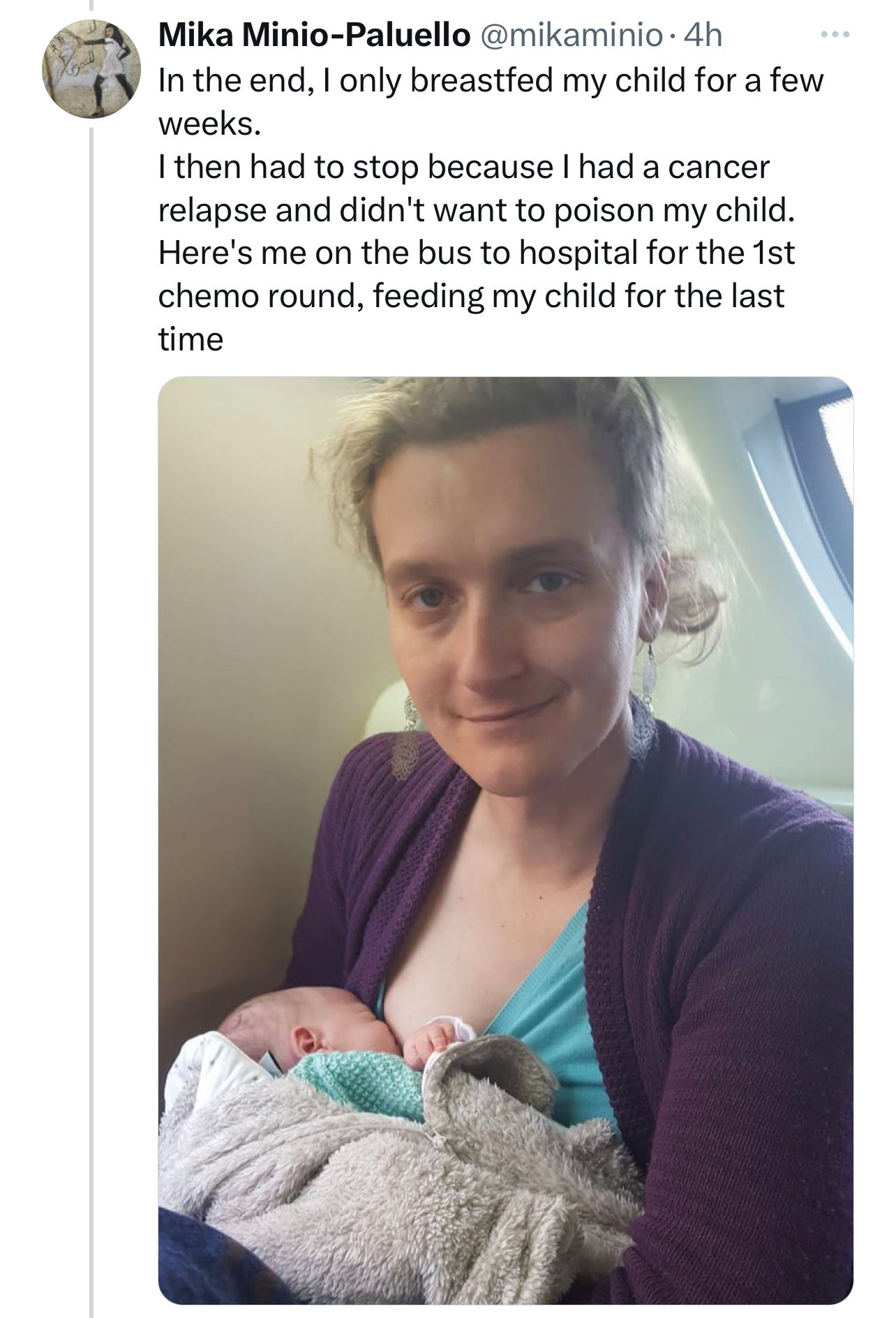Click Mika Minio-Paluello's profile avatar
The height and width of the screenshot is (1318, 896).
92,68
